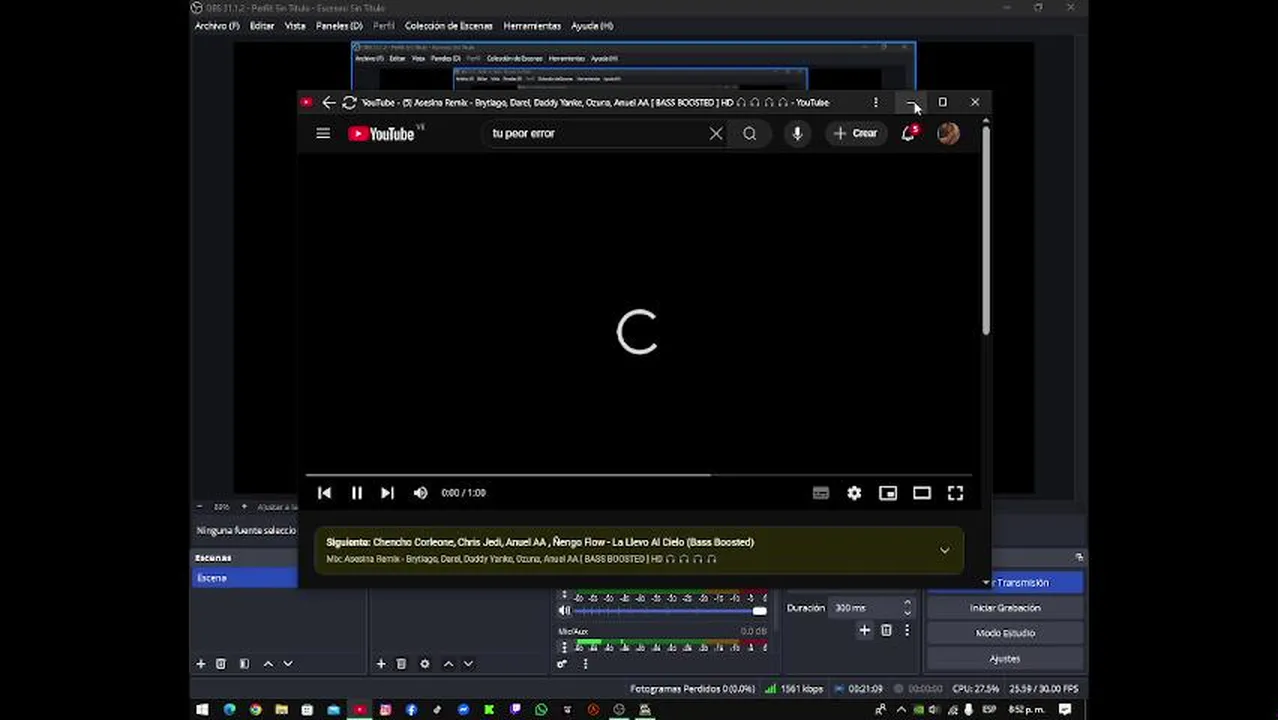Open the Ayuda menu in OBS

click(x=592, y=26)
